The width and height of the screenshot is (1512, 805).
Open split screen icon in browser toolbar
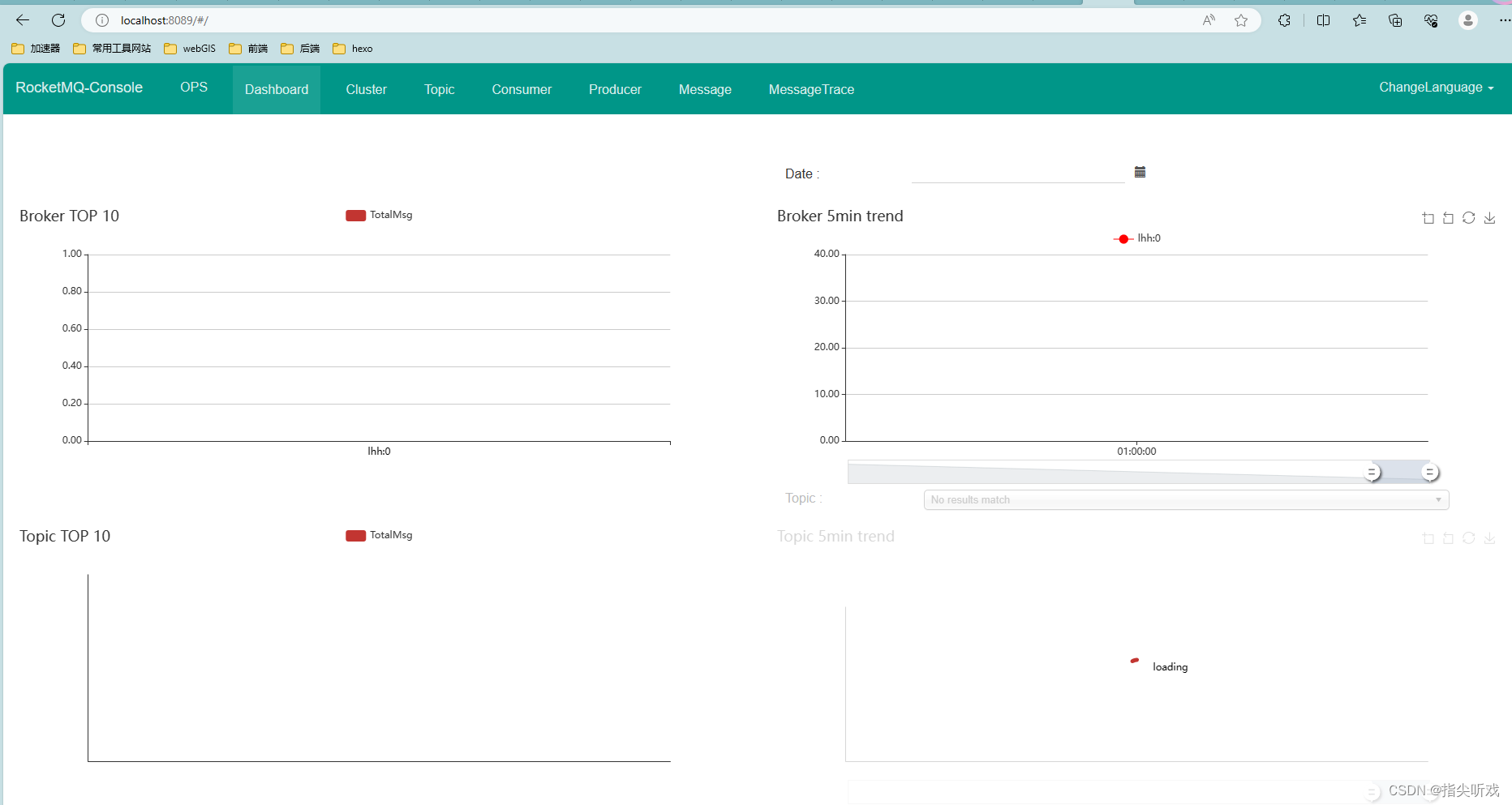click(x=1323, y=20)
